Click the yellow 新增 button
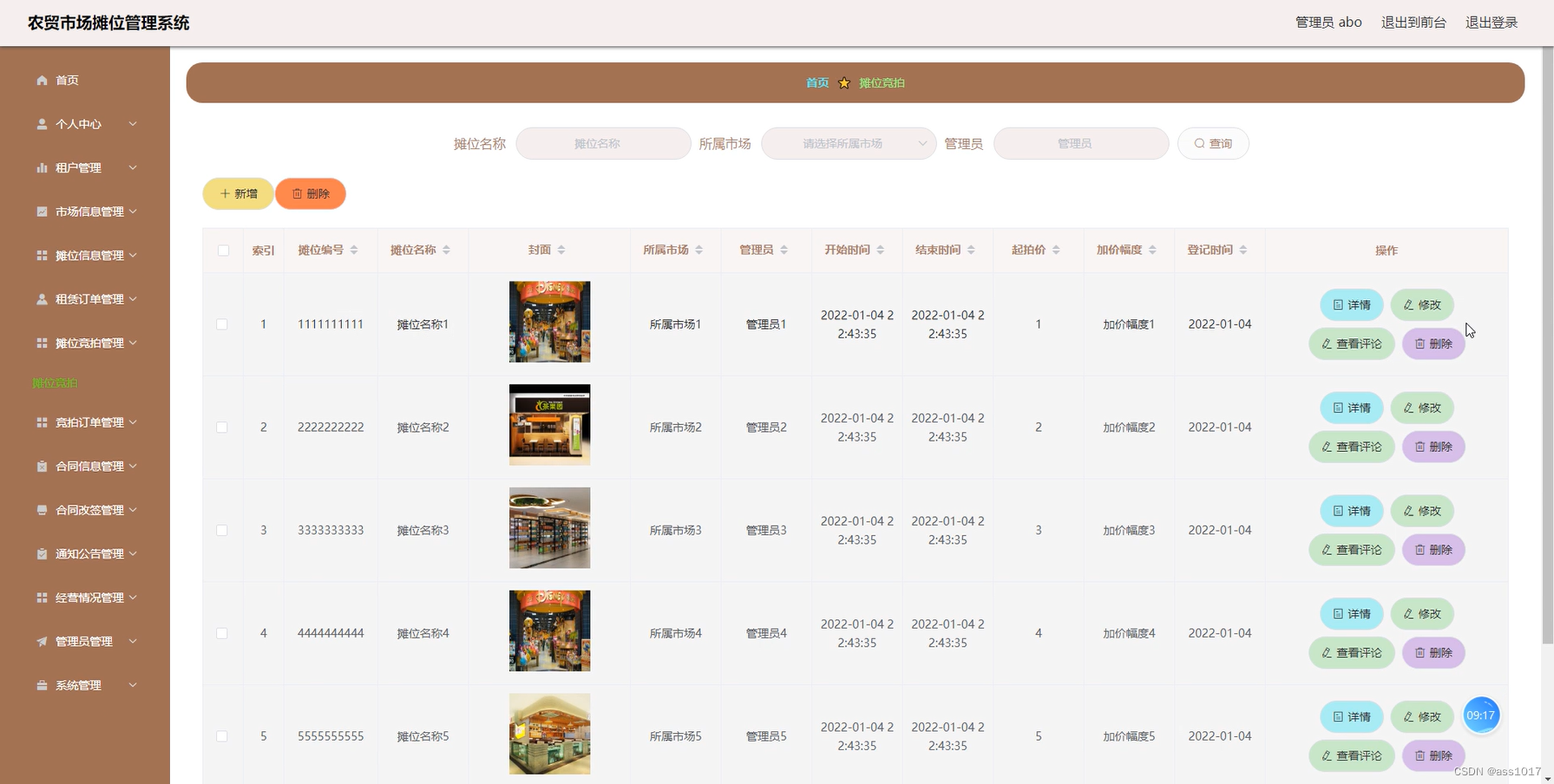The height and width of the screenshot is (784, 1554). click(237, 193)
